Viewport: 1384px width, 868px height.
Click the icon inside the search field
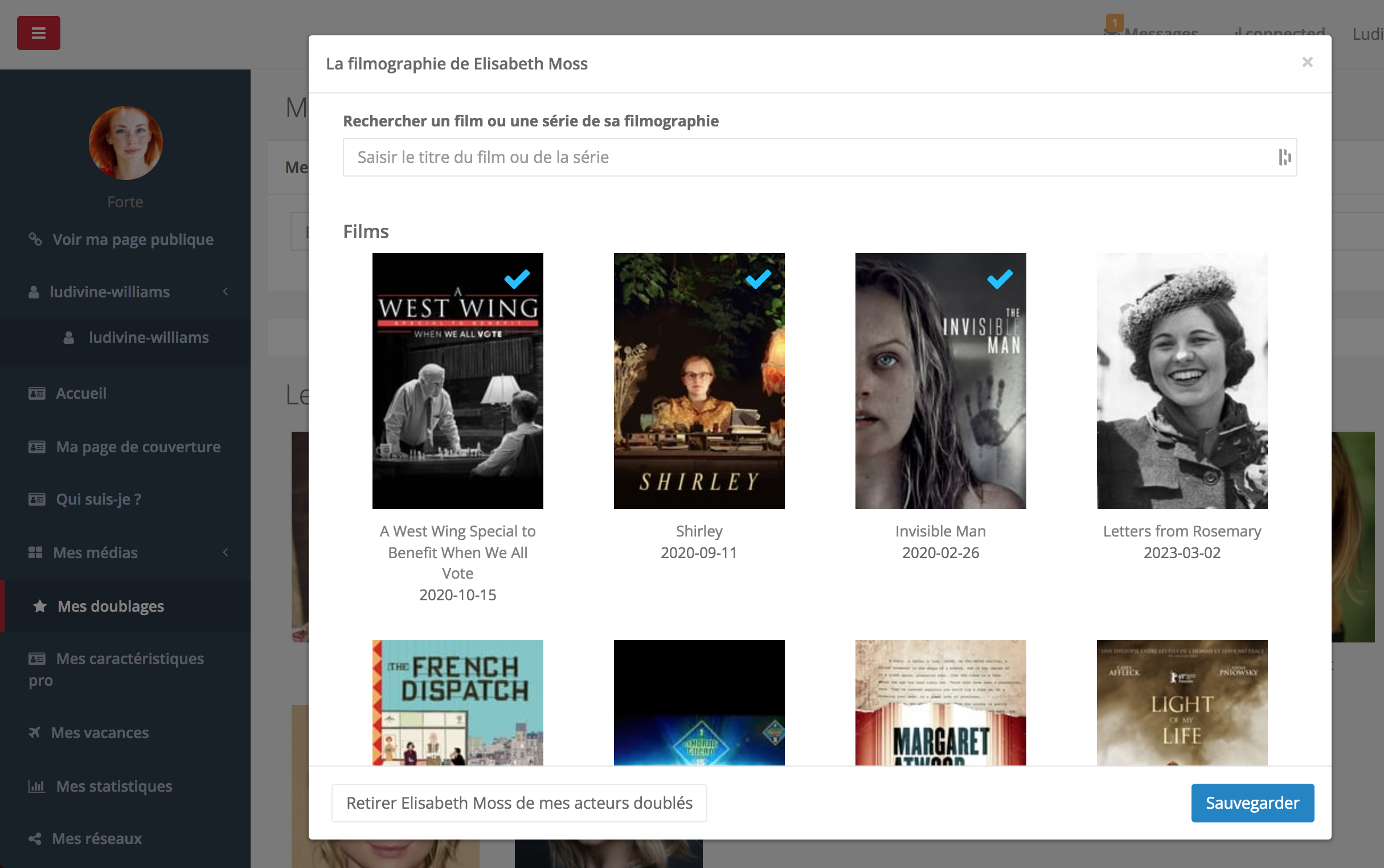point(1284,157)
